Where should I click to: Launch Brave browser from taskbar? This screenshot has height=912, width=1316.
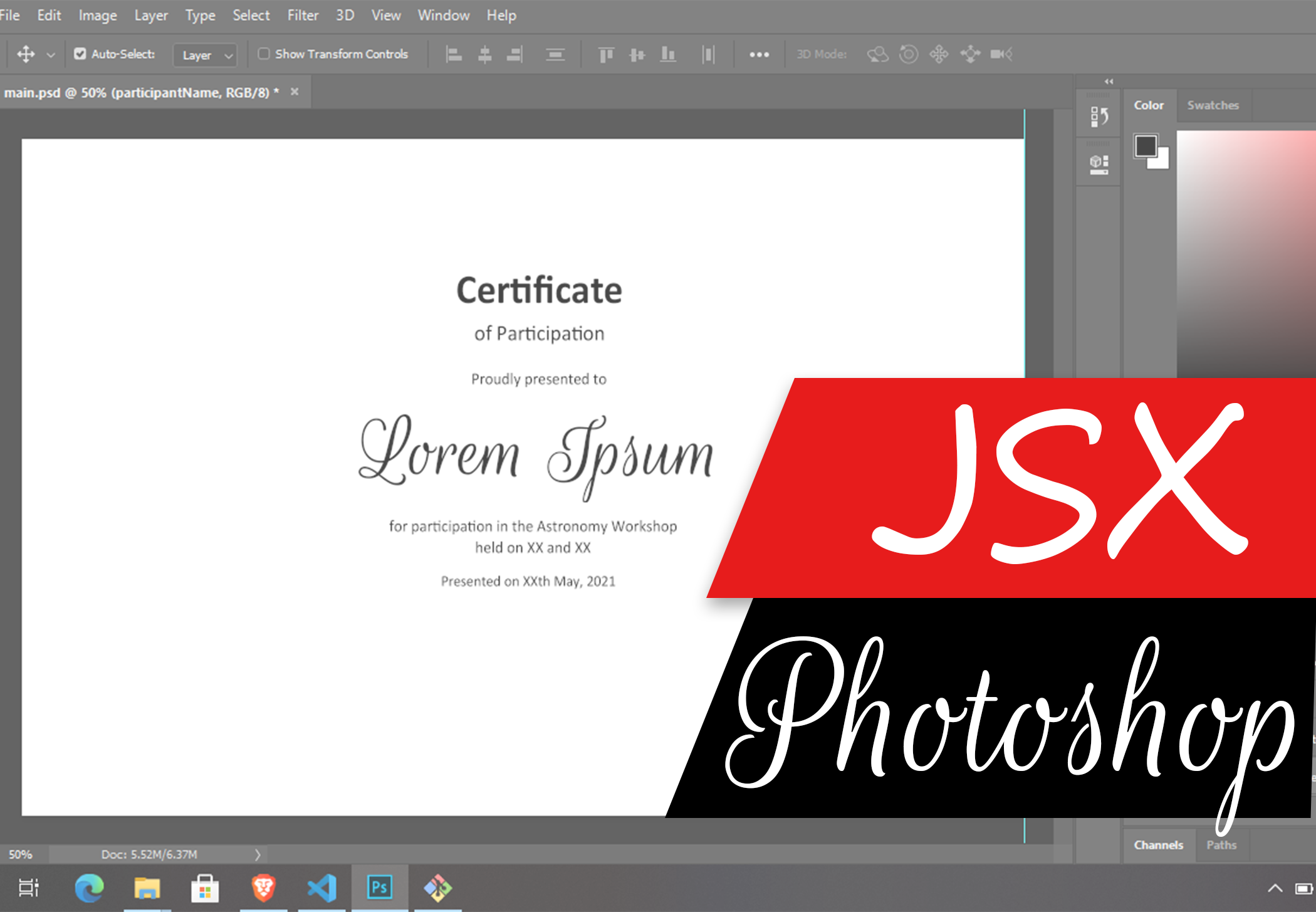click(263, 888)
